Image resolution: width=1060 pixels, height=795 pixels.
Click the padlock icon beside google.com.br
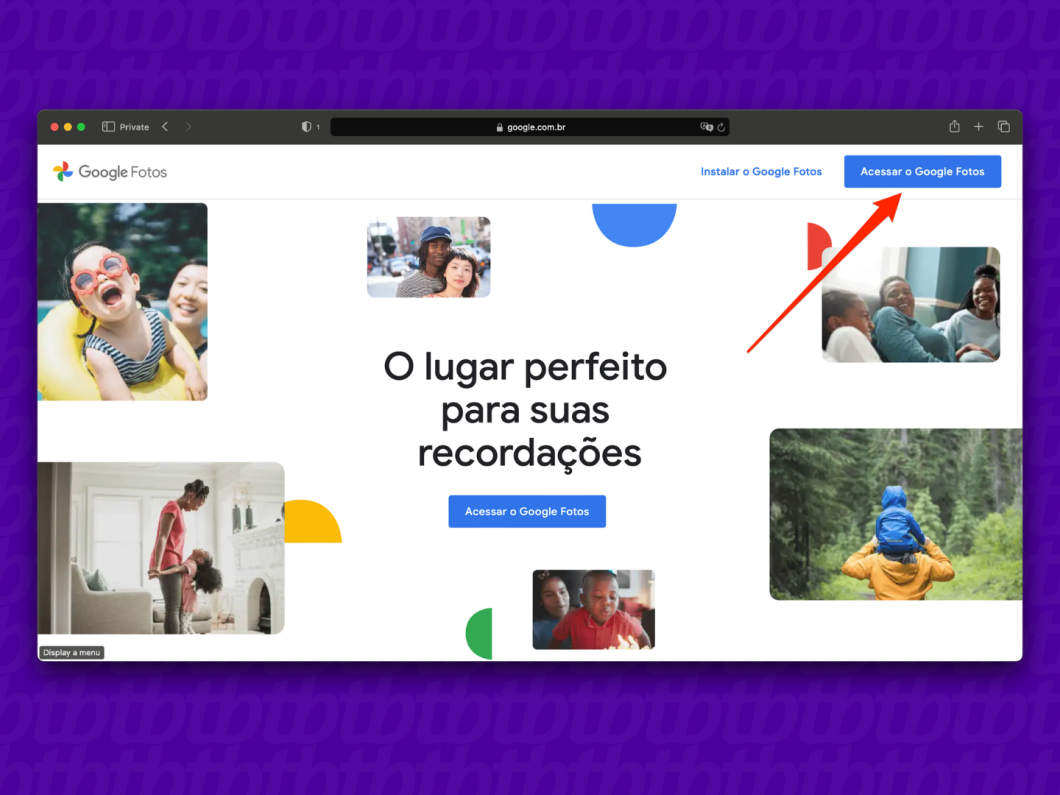500,127
